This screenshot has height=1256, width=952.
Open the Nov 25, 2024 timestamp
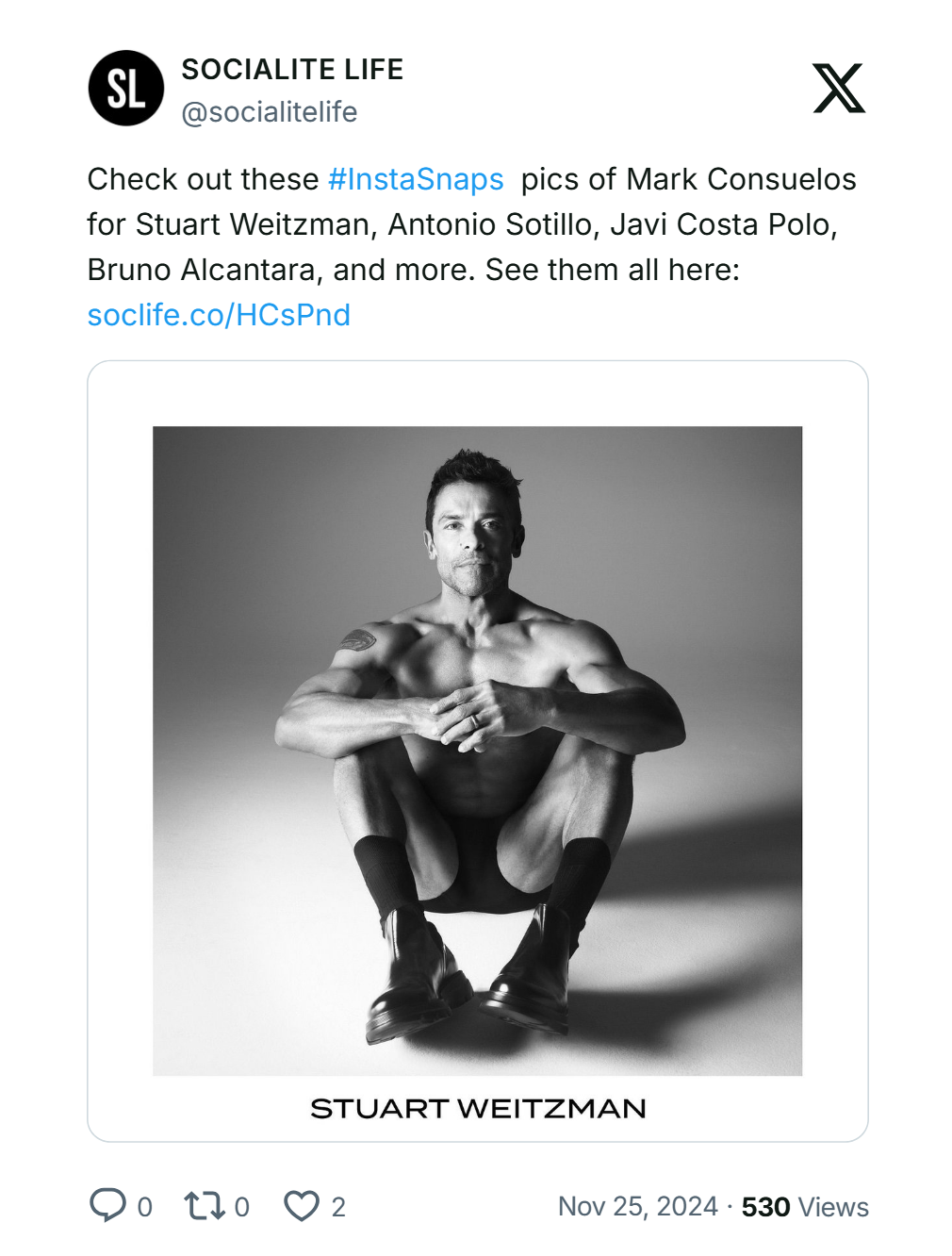click(x=637, y=1207)
